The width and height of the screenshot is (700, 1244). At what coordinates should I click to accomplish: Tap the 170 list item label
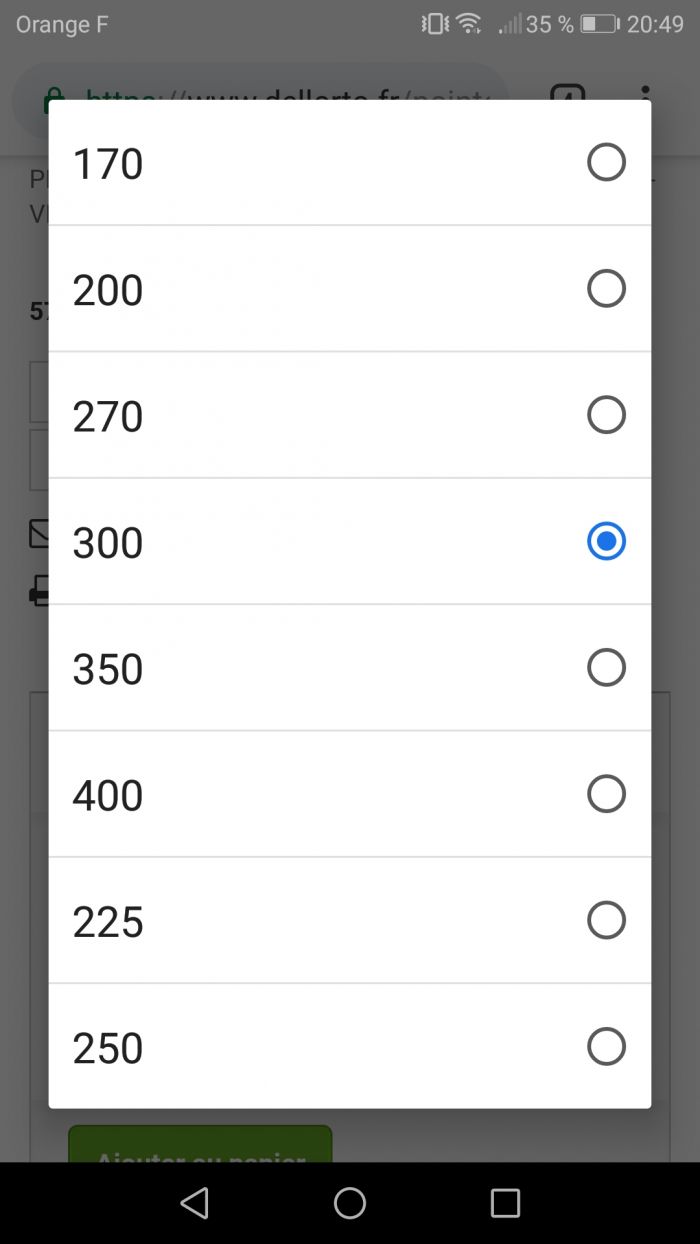[x=108, y=164]
